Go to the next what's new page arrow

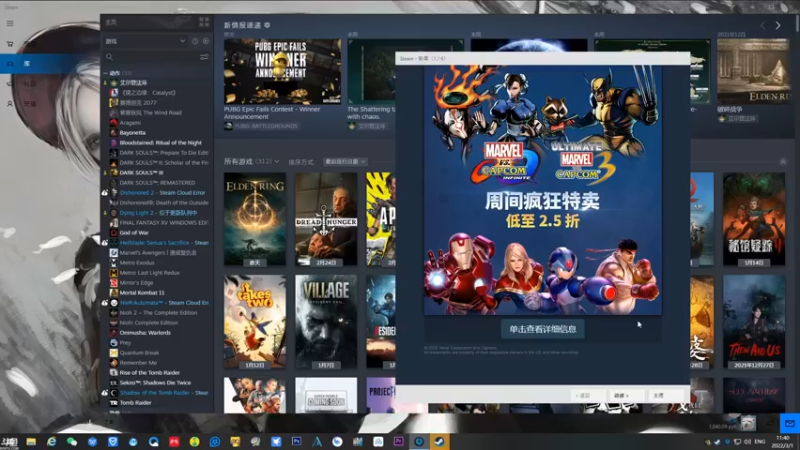tap(778, 25)
